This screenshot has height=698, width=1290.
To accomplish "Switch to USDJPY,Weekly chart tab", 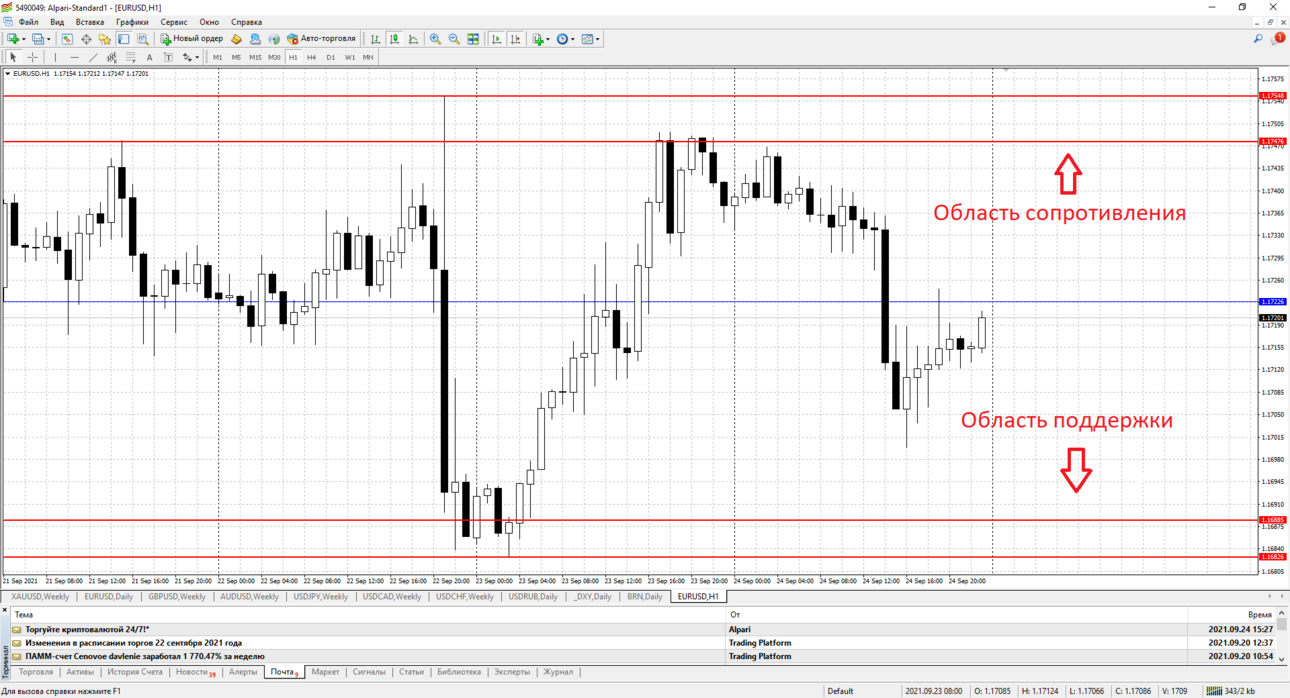I will (x=320, y=597).
